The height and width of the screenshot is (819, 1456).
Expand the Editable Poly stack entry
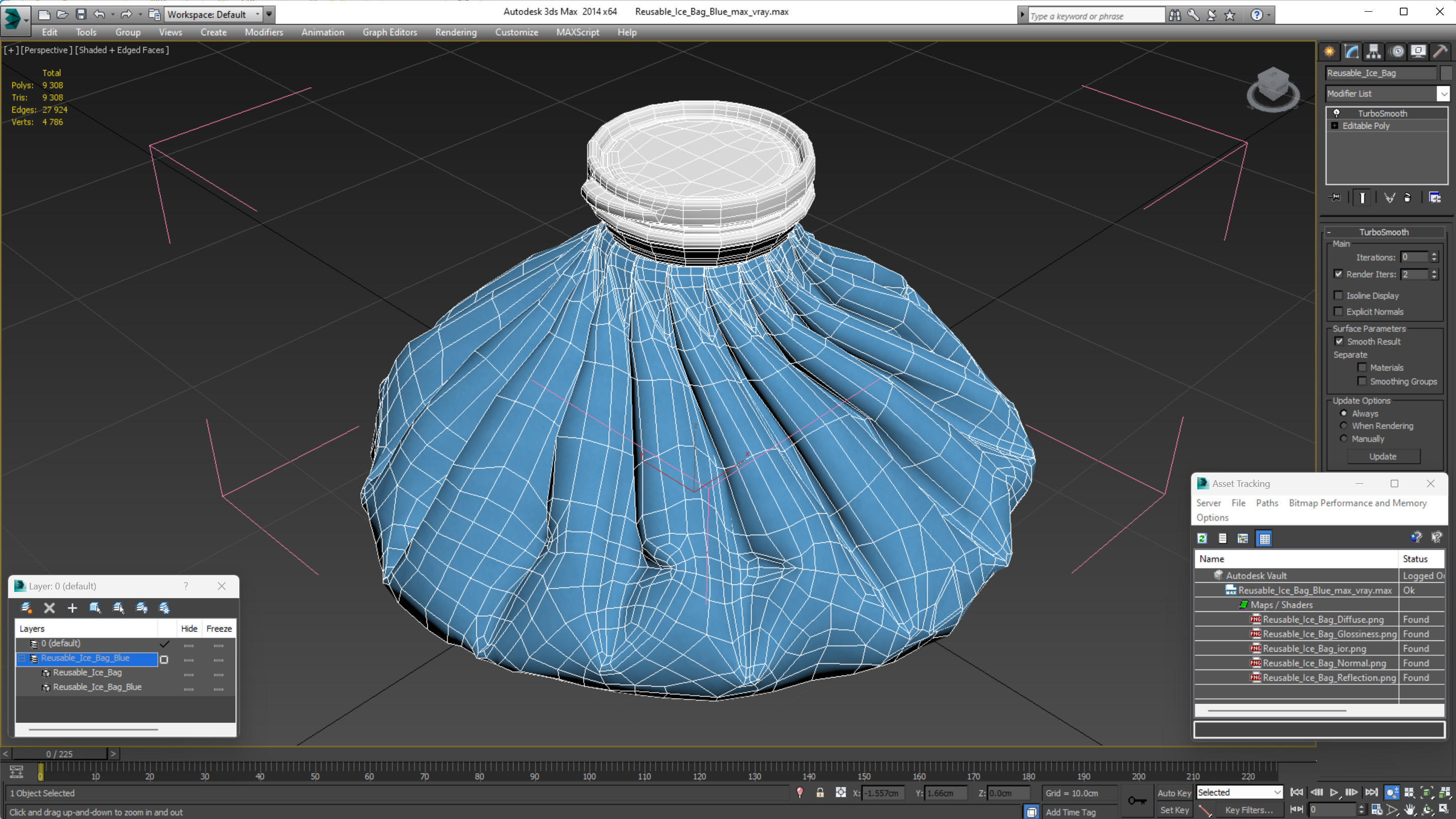pyautogui.click(x=1335, y=126)
